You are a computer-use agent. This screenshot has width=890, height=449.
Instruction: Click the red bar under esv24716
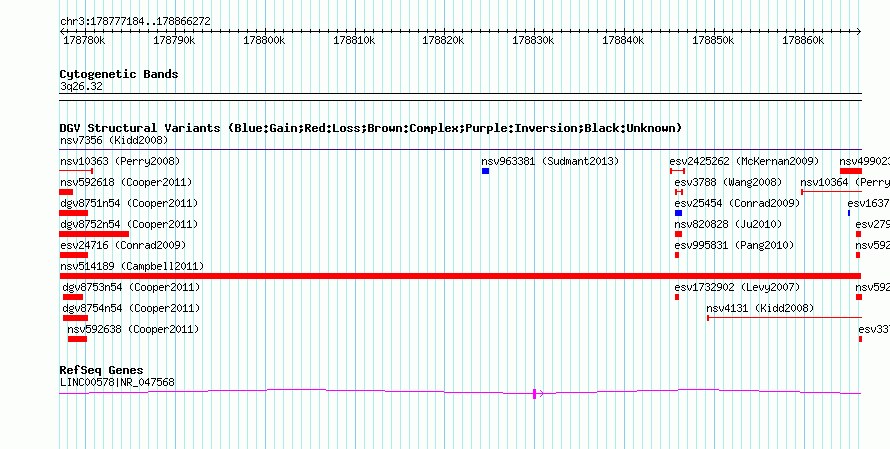[x=73, y=255]
